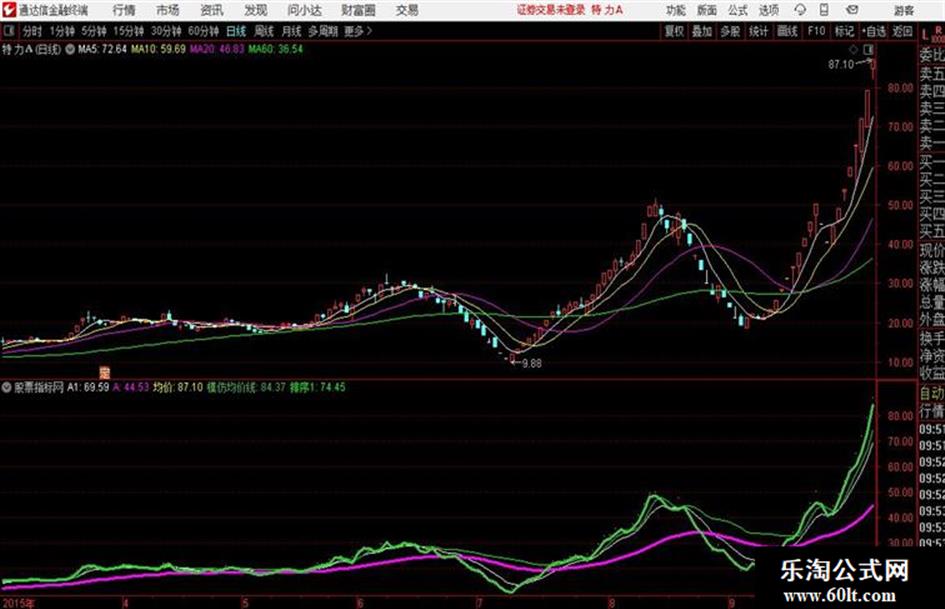Click the MA60: 36.54 value label
The height and width of the screenshot is (609, 945).
point(275,49)
